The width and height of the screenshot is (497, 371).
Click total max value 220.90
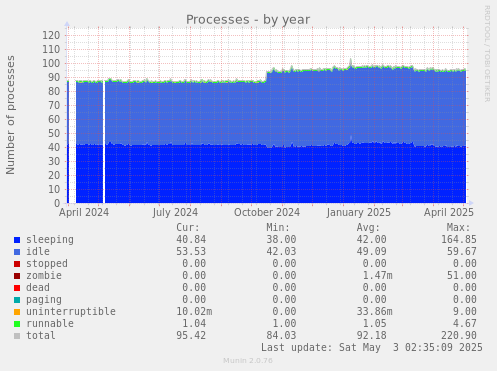[x=459, y=336]
